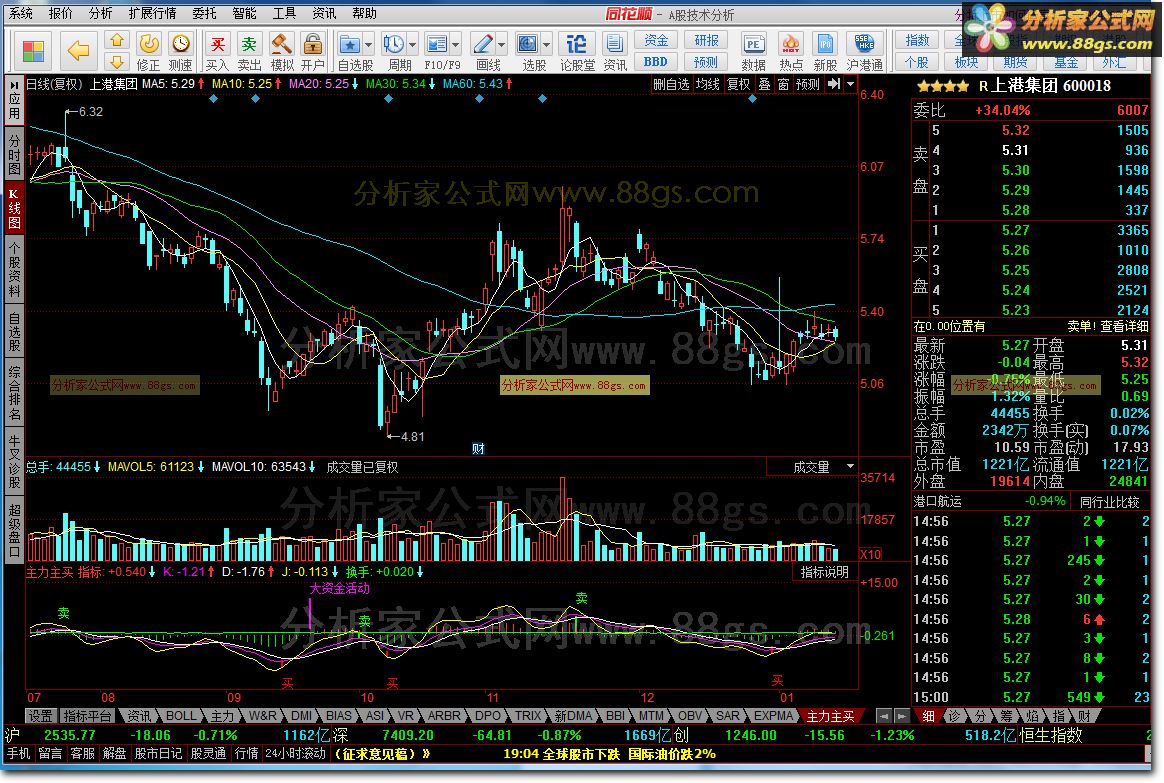Expand the 自选股 dropdown arrow
This screenshot has width=1164, height=783.
[x=368, y=45]
